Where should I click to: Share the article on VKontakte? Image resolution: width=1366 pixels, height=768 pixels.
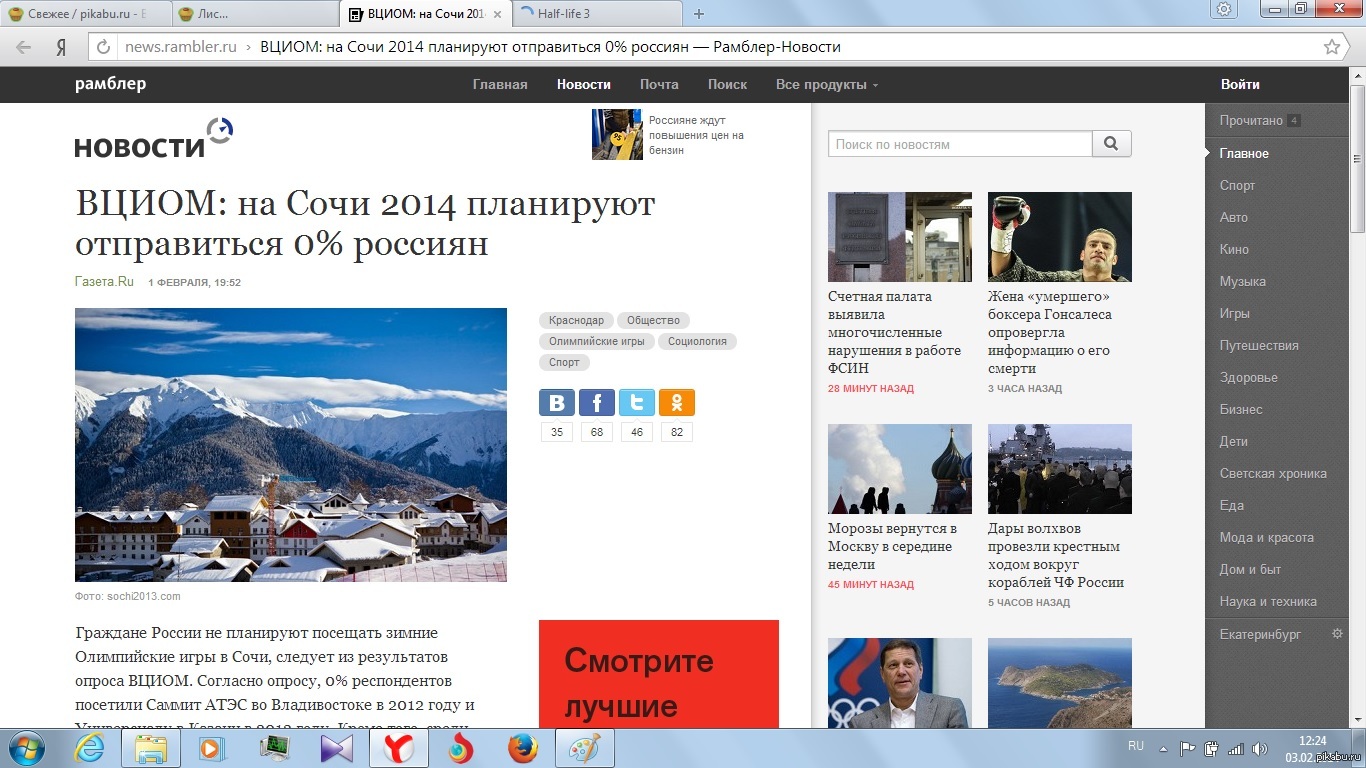[557, 403]
